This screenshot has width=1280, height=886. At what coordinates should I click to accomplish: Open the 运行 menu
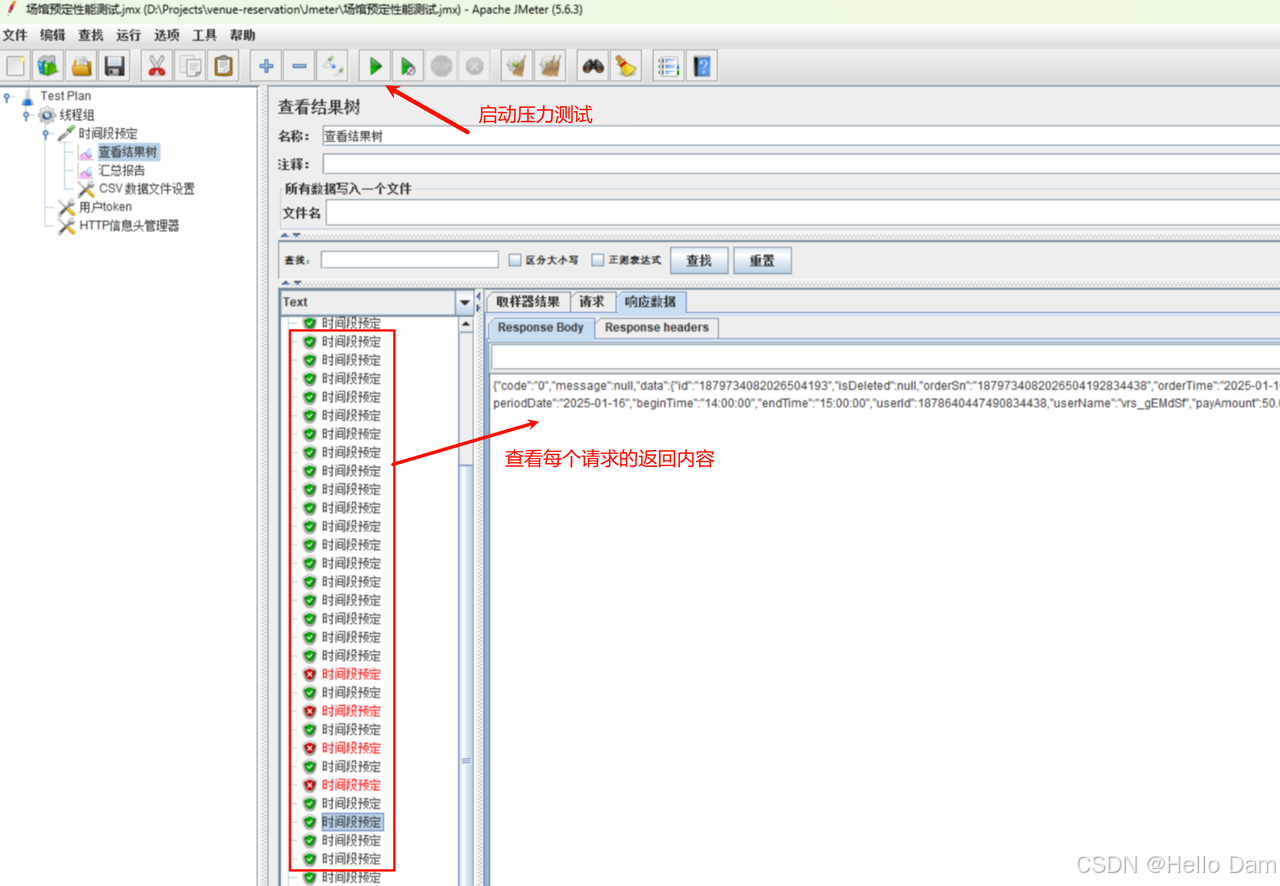point(128,35)
